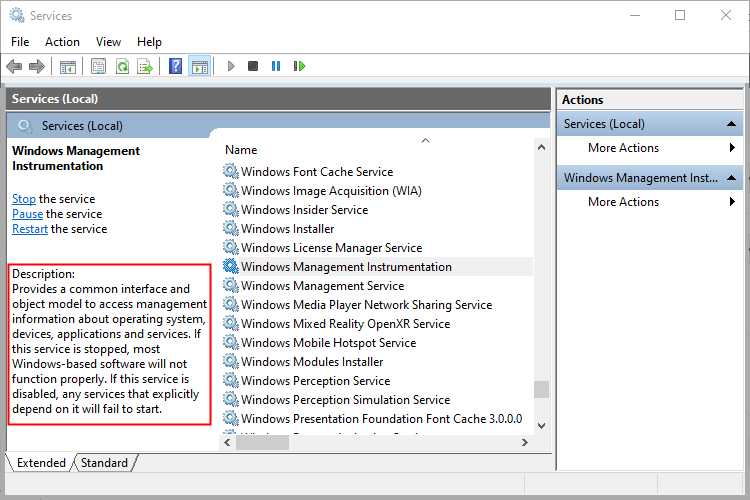The height and width of the screenshot is (500, 750).
Task: Collapse the Windows Management Inst... actions section
Action: 731,178
